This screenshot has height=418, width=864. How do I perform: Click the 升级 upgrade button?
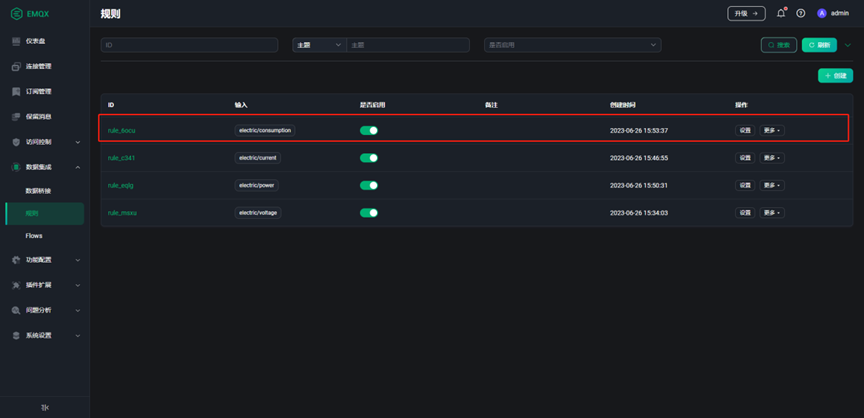pos(746,13)
